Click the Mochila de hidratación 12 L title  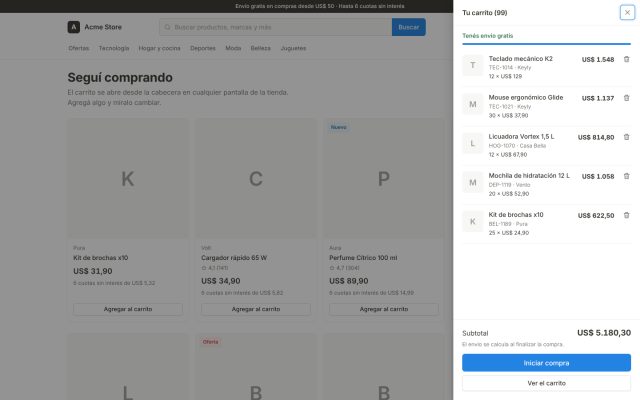click(x=529, y=176)
